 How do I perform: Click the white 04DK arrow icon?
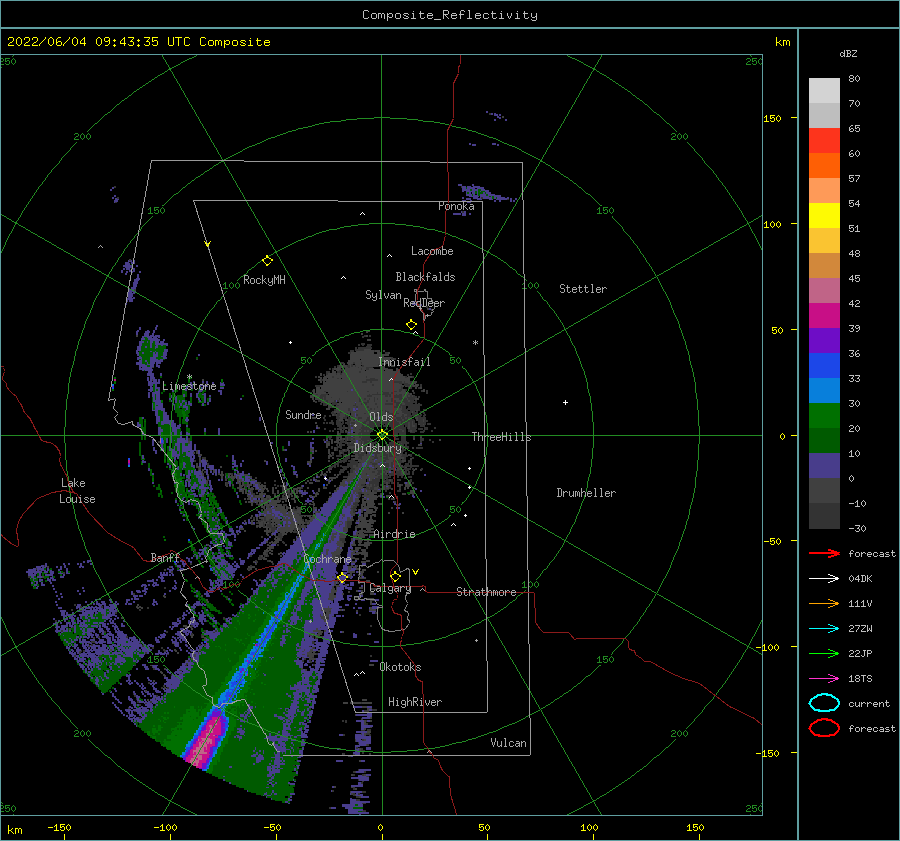tap(824, 578)
